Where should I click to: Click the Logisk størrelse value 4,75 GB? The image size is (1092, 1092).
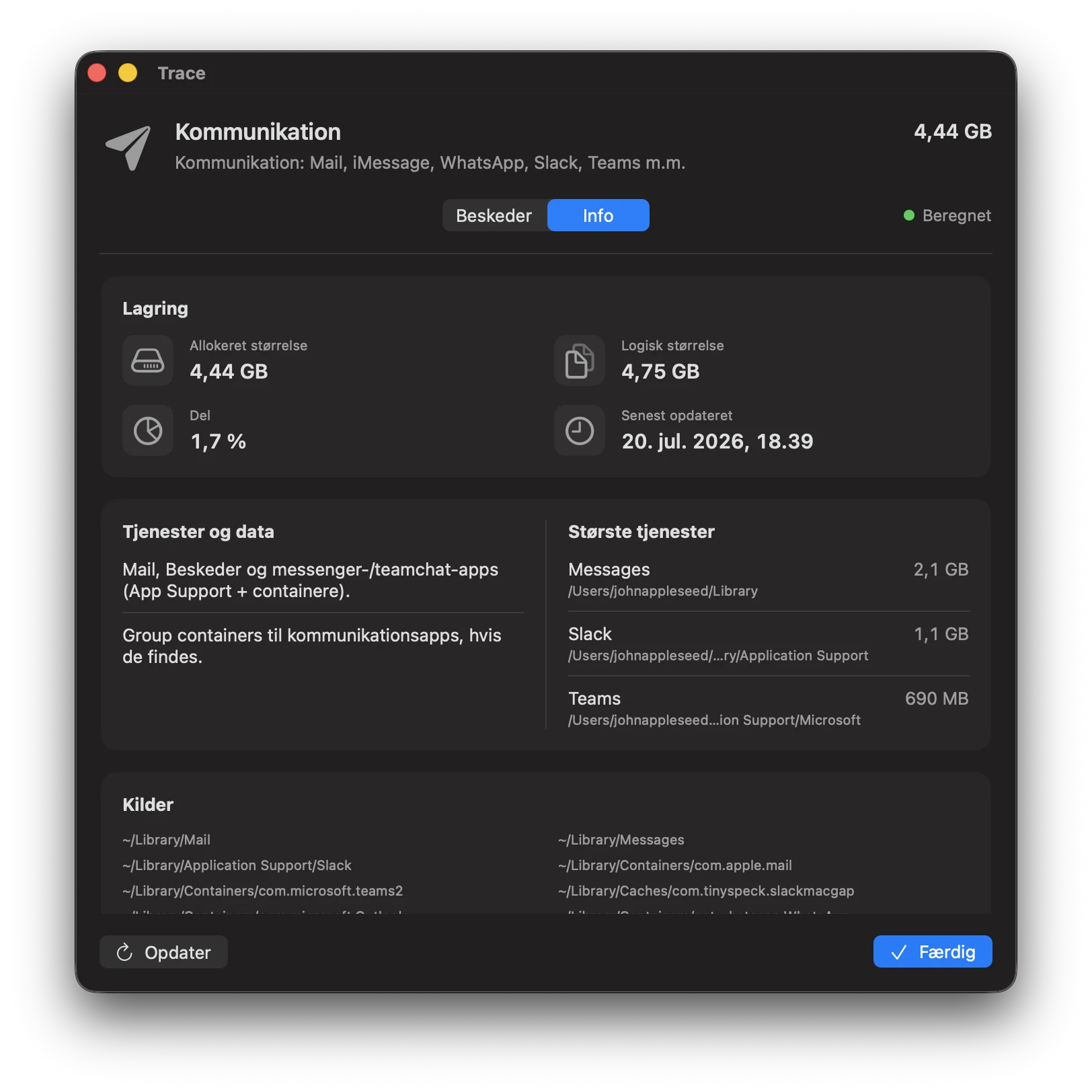pyautogui.click(x=661, y=371)
